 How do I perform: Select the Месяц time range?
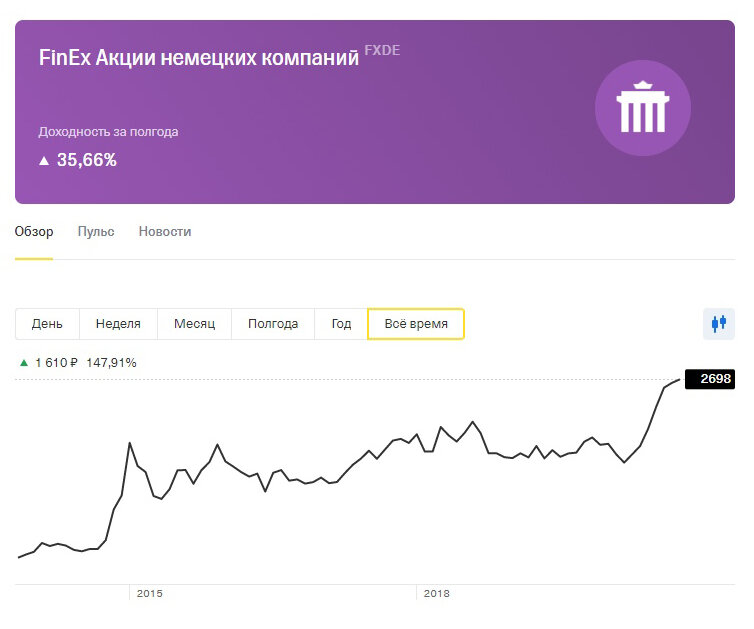(194, 324)
